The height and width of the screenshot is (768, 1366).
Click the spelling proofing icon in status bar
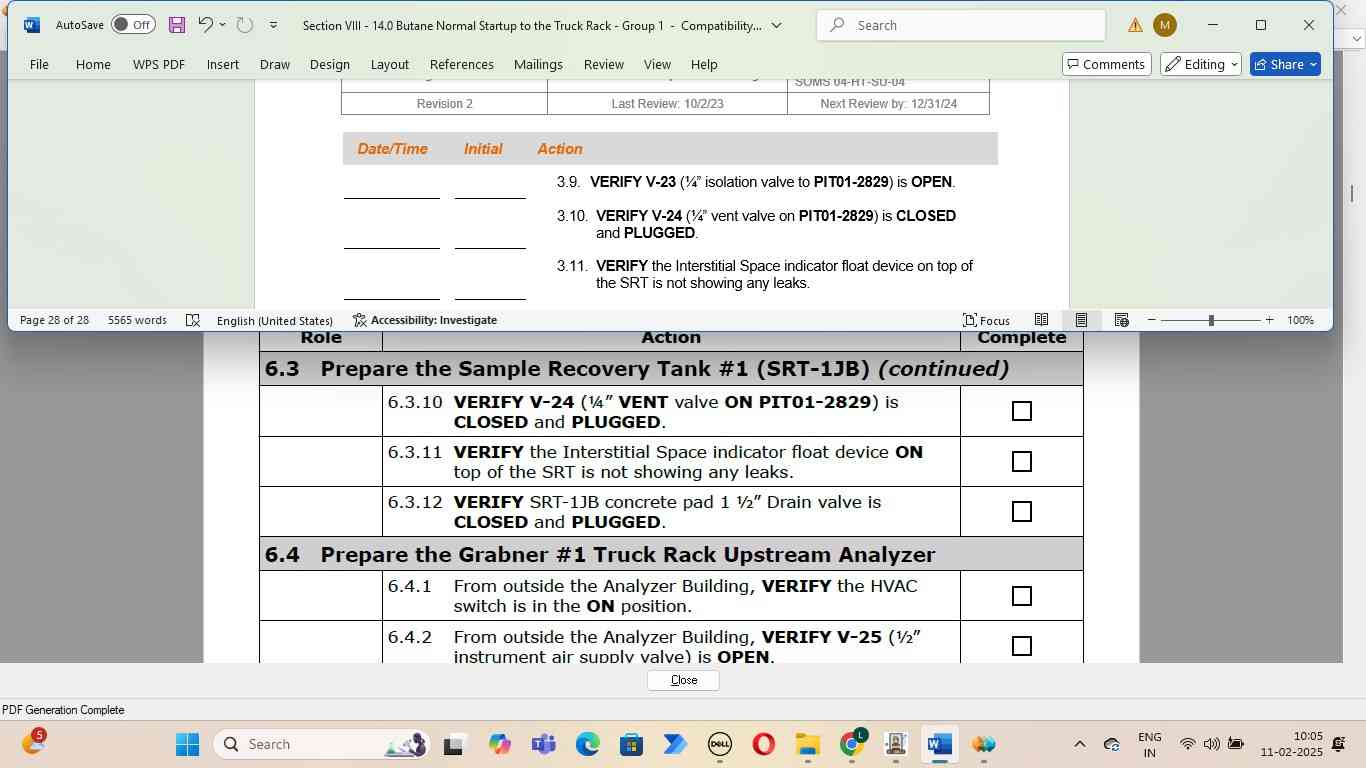[193, 320]
